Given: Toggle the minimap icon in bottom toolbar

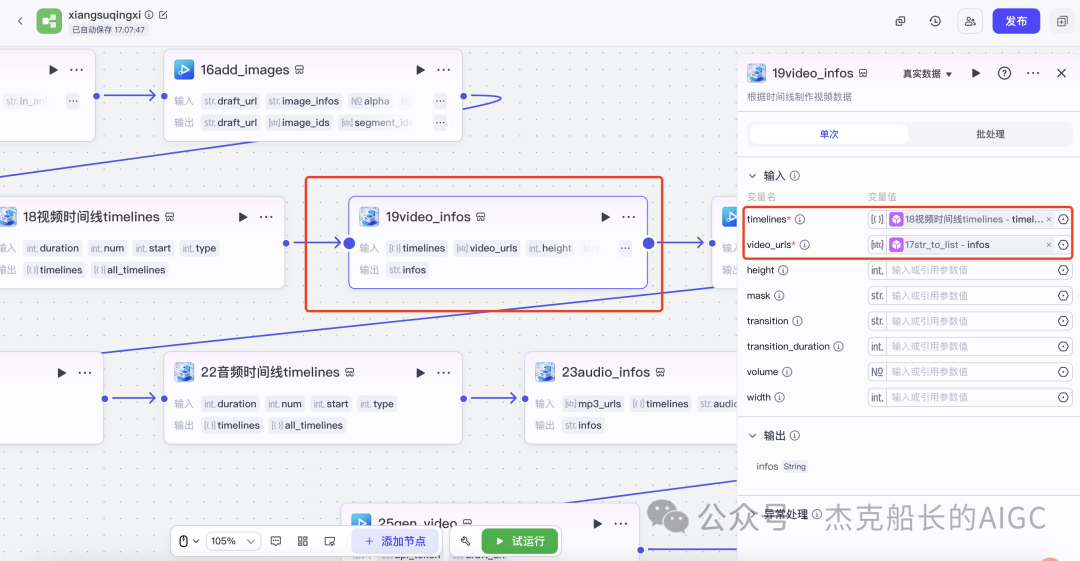Looking at the screenshot, I should [x=330, y=541].
